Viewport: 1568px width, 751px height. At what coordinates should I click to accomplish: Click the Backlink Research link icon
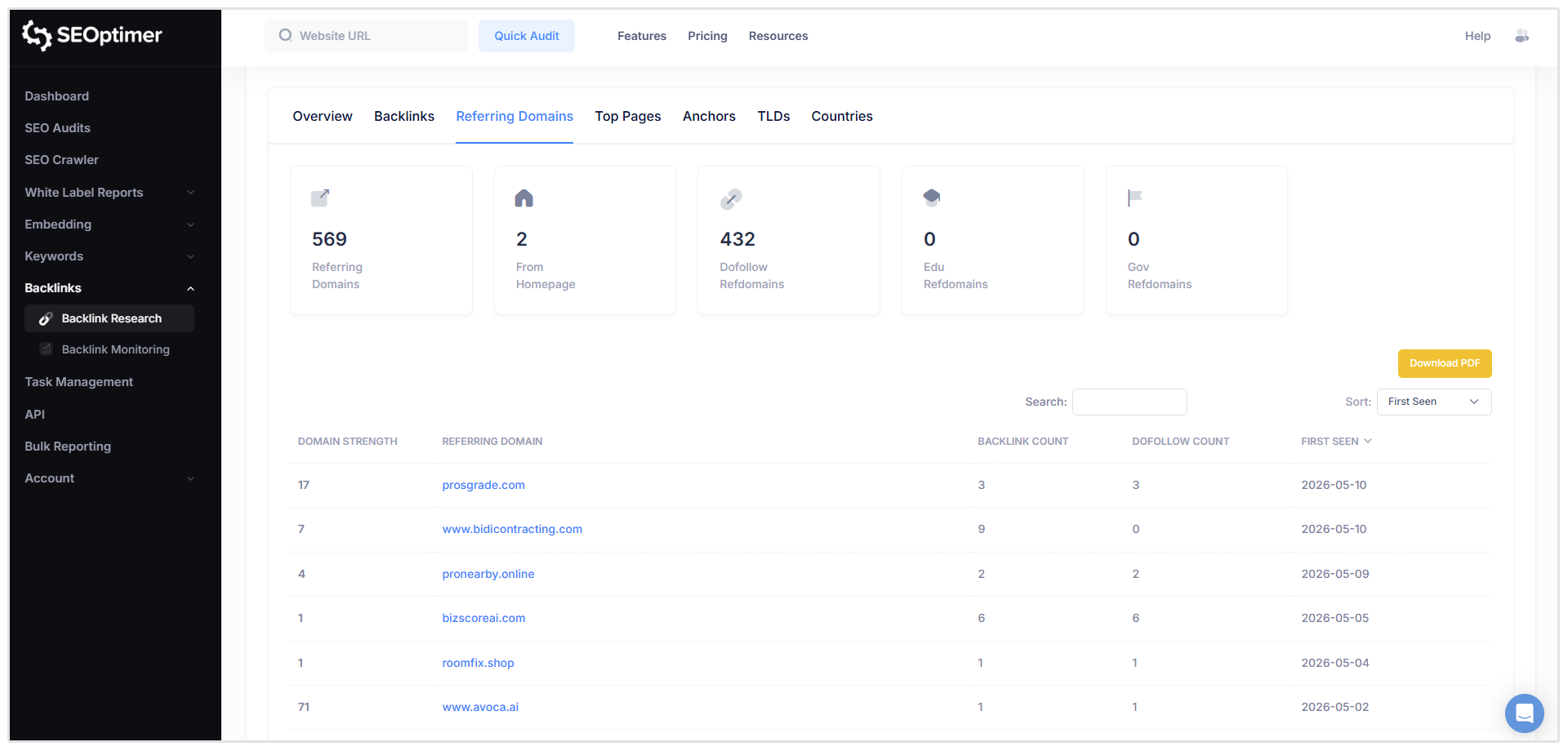[x=46, y=318]
